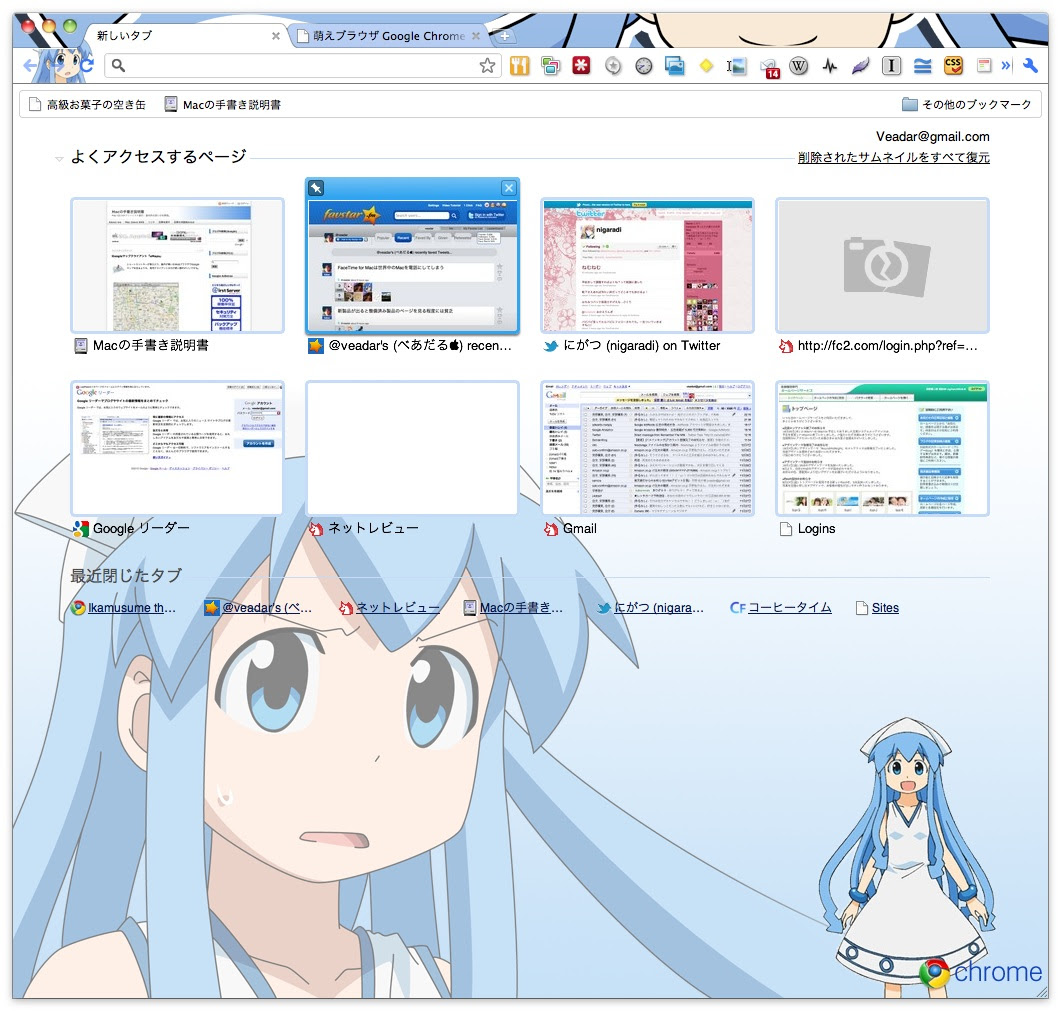Click the CSS validator extension icon
This screenshot has width=1061, height=1011.
[x=953, y=66]
